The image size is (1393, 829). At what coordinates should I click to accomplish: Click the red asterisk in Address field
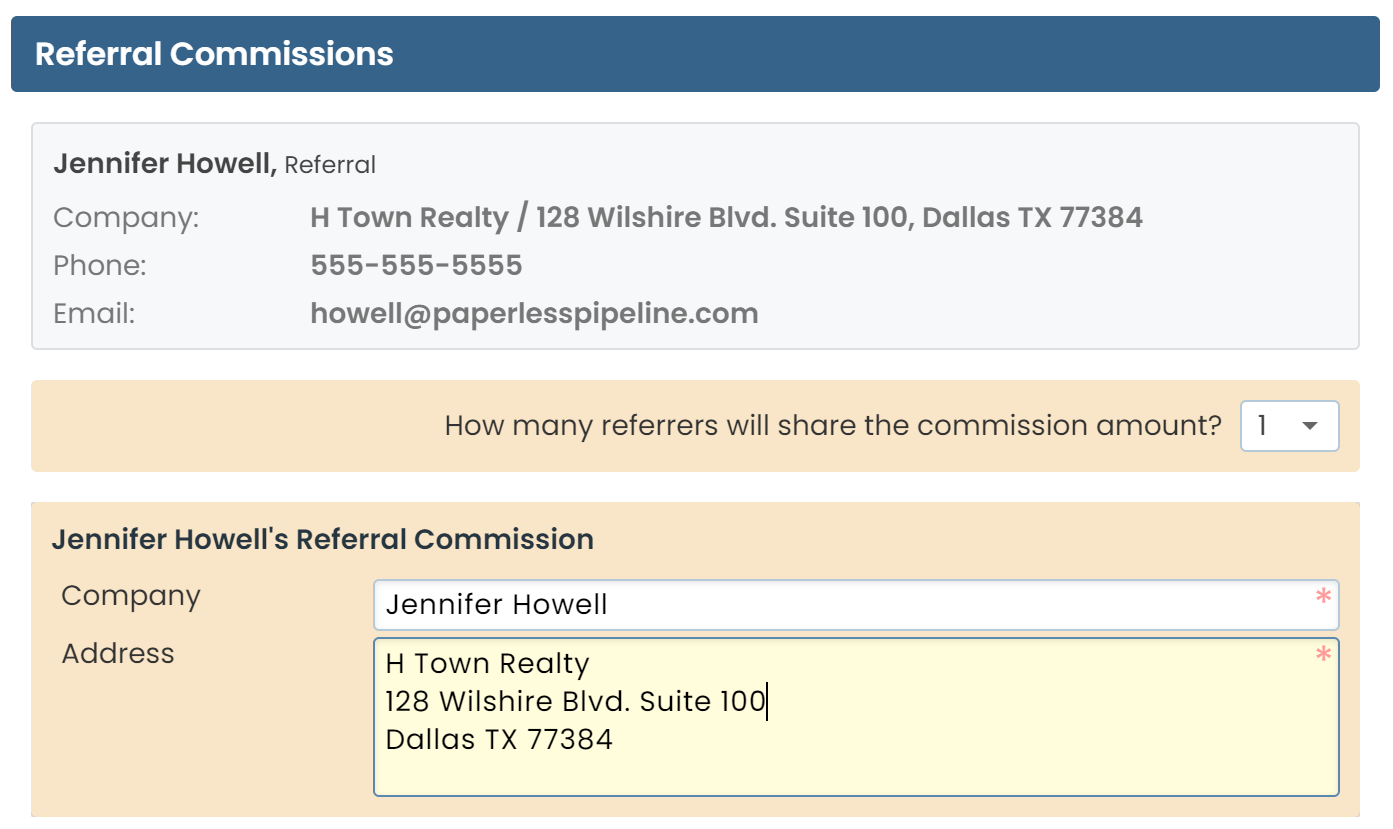[x=1323, y=655]
